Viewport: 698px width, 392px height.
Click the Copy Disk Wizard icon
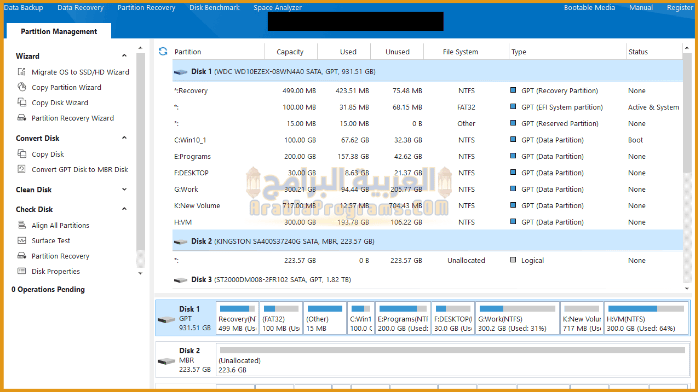pos(21,102)
